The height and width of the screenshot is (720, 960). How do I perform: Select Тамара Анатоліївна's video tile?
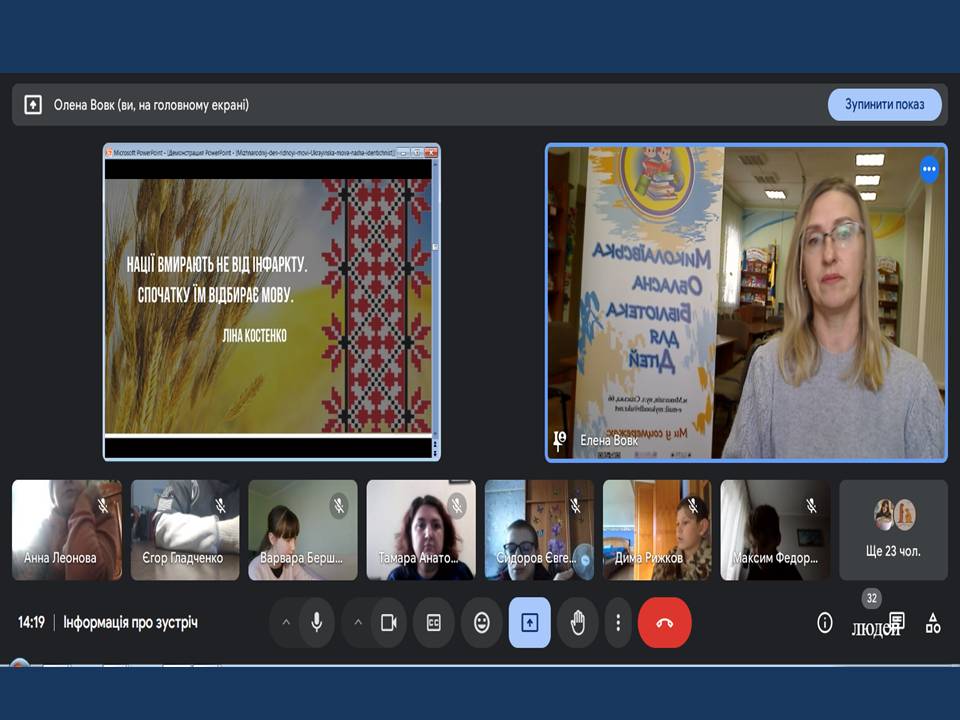pos(421,530)
